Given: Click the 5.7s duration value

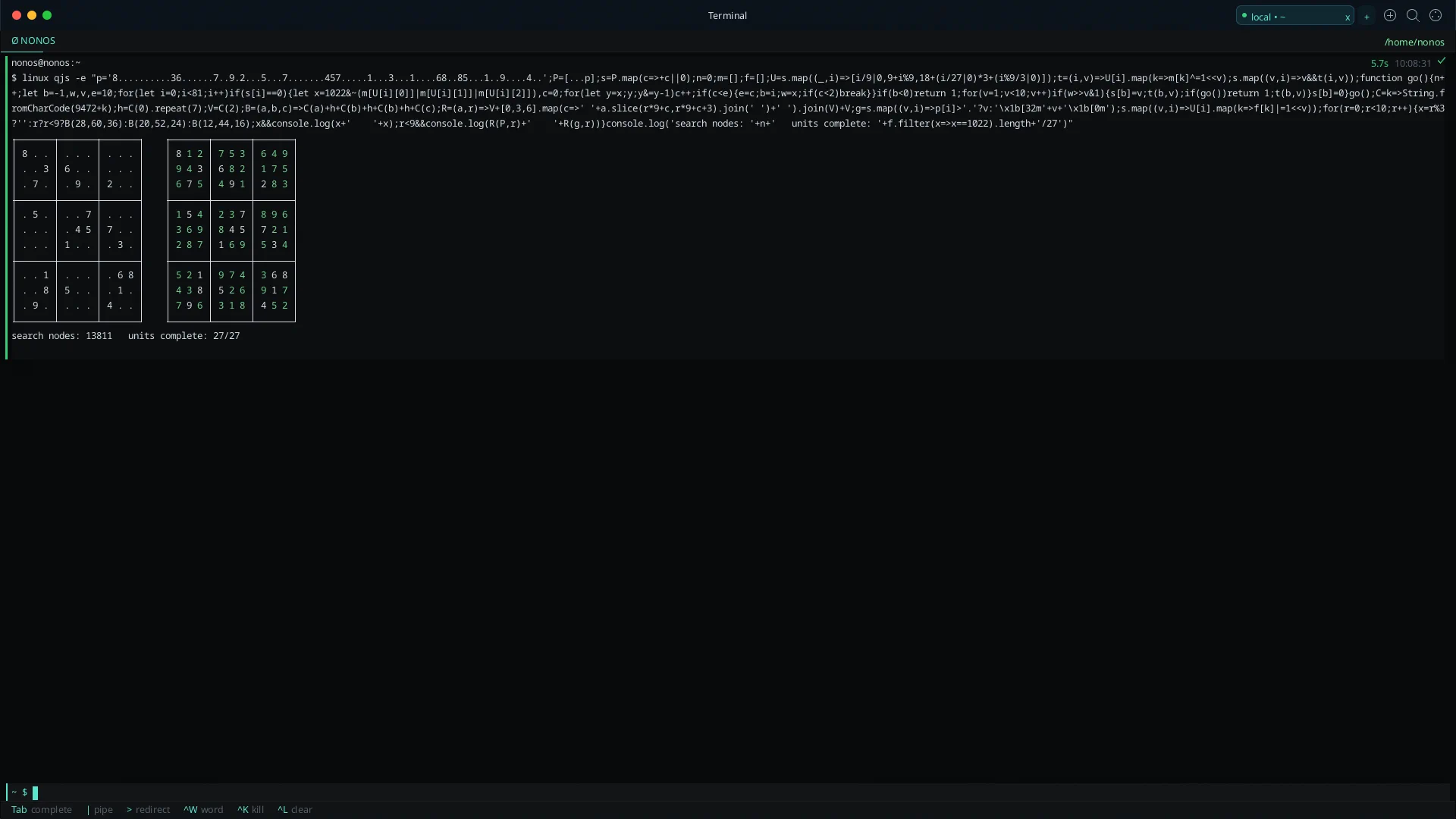Looking at the screenshot, I should 1379,64.
